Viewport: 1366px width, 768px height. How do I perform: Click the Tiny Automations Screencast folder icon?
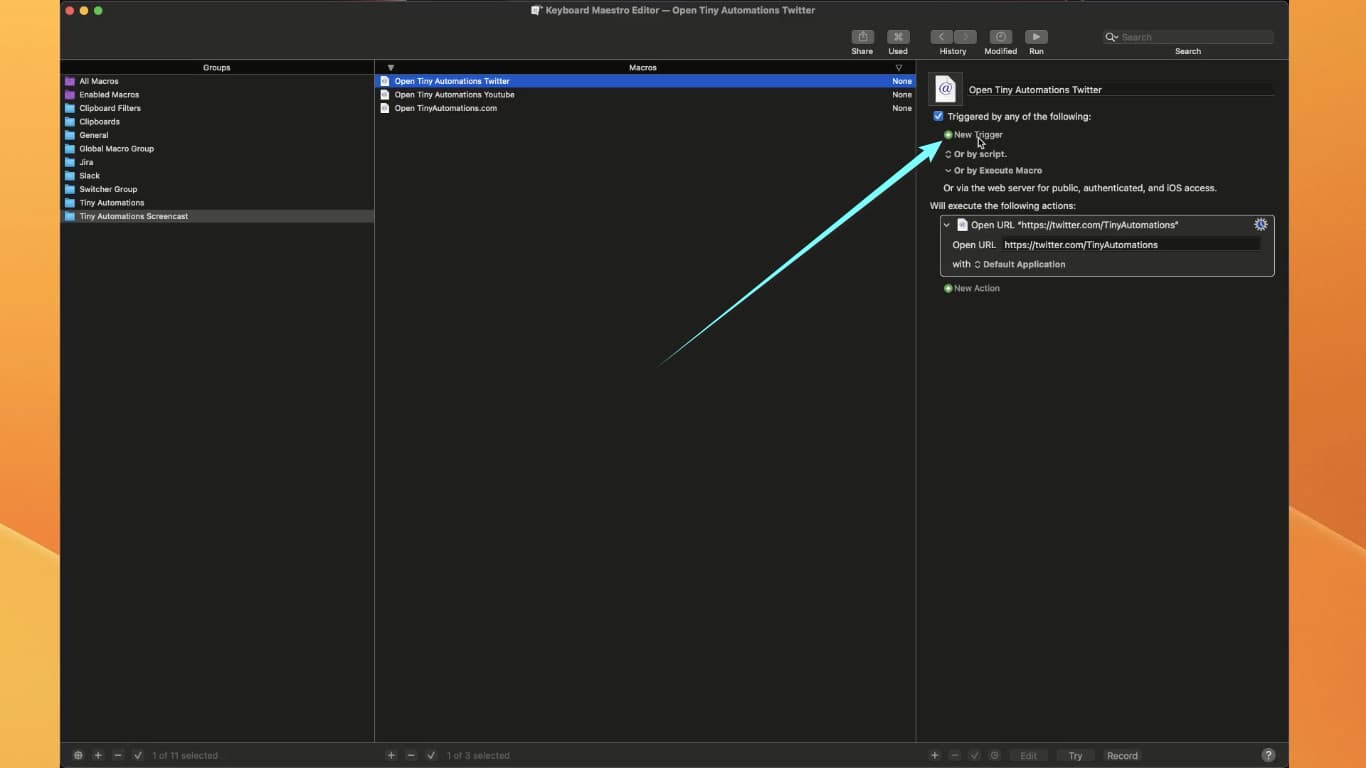(70, 216)
